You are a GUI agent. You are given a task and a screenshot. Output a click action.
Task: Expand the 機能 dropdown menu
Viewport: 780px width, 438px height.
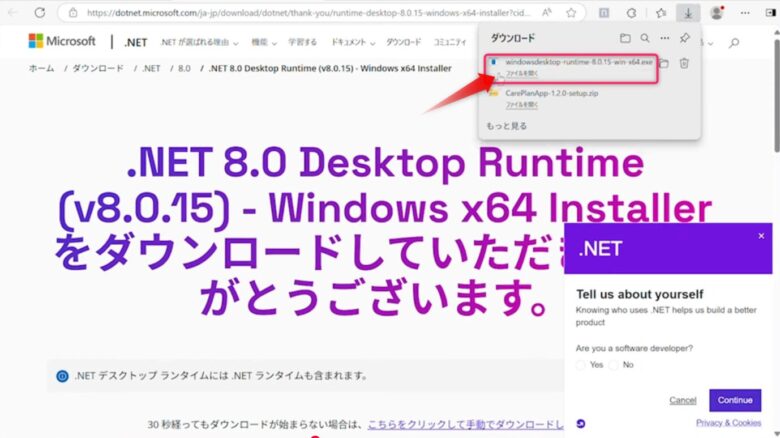(x=261, y=43)
